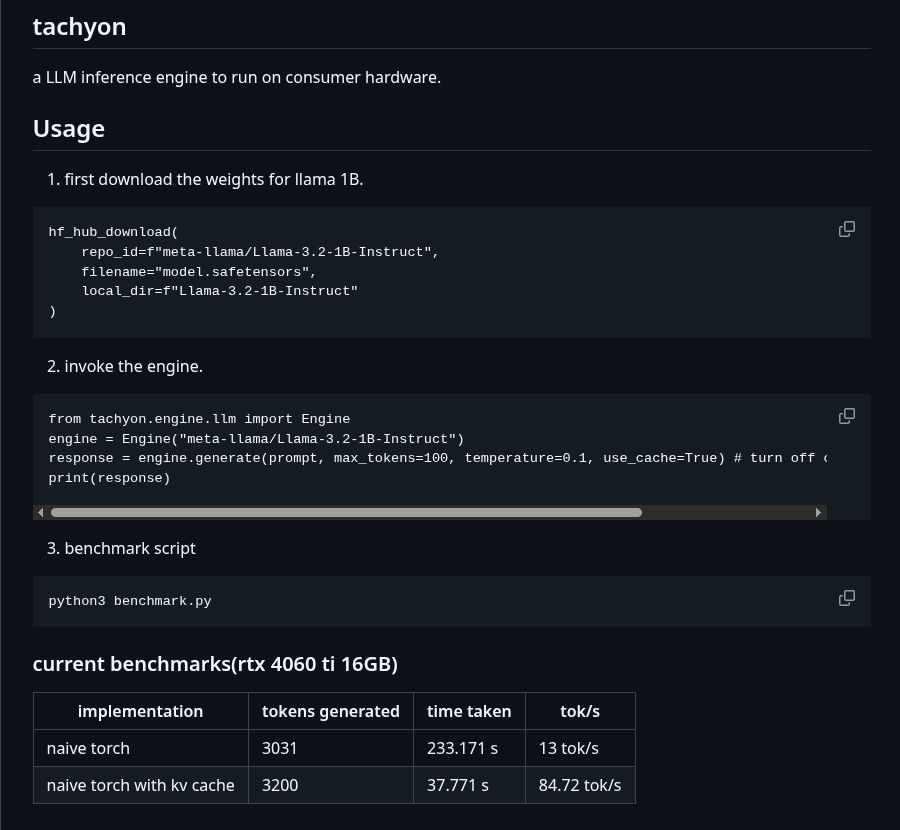Click the python3 benchmark.py command text
Screen dimensions: 900x830
coord(130,601)
